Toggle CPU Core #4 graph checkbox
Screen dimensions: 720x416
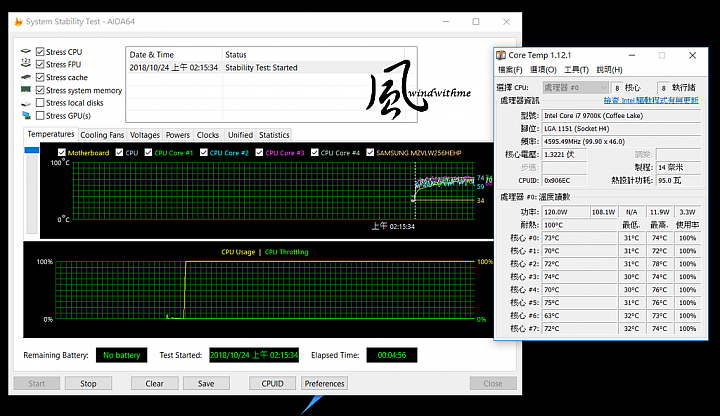pos(315,152)
